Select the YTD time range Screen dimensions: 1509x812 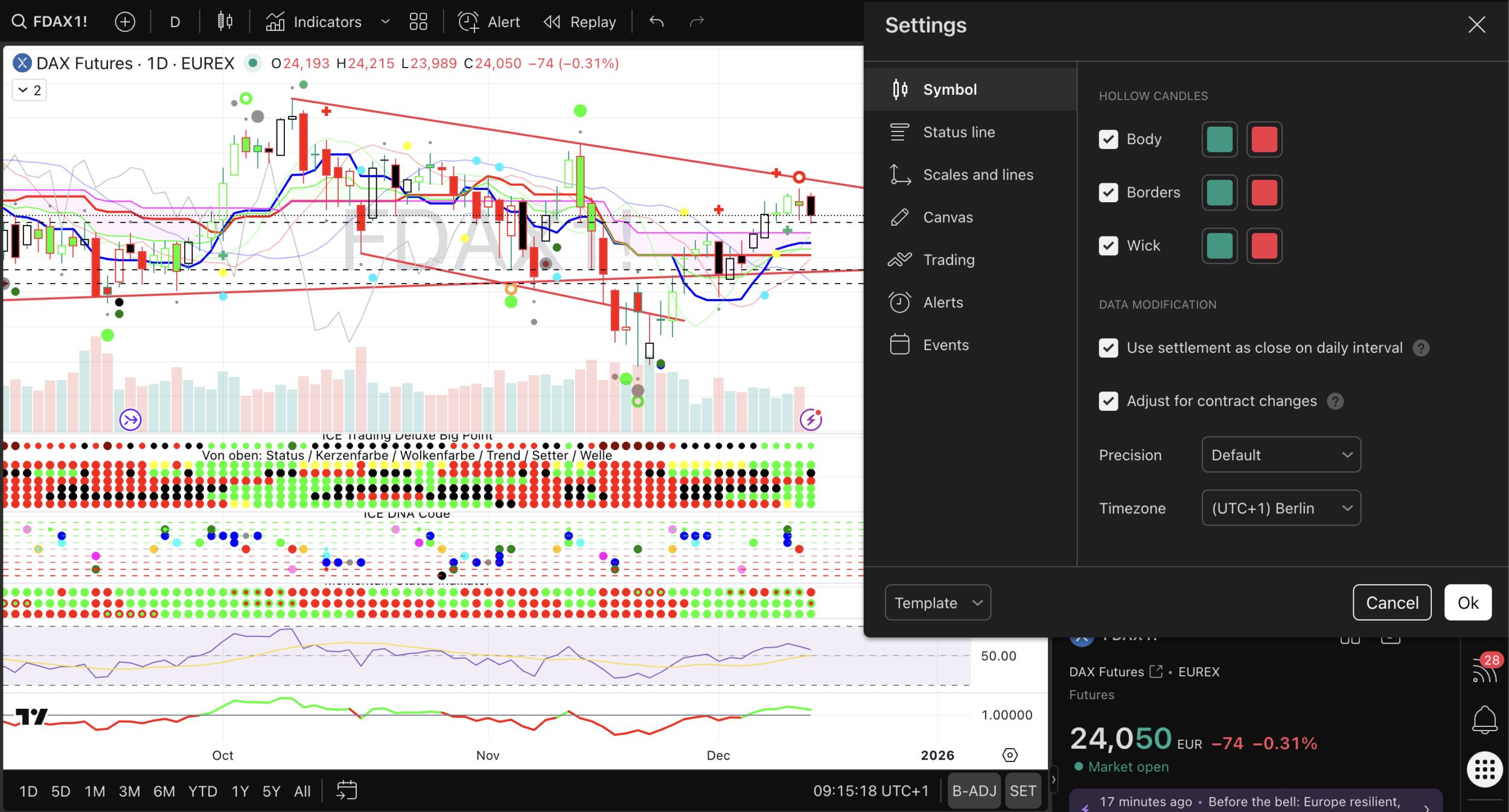[x=202, y=791]
